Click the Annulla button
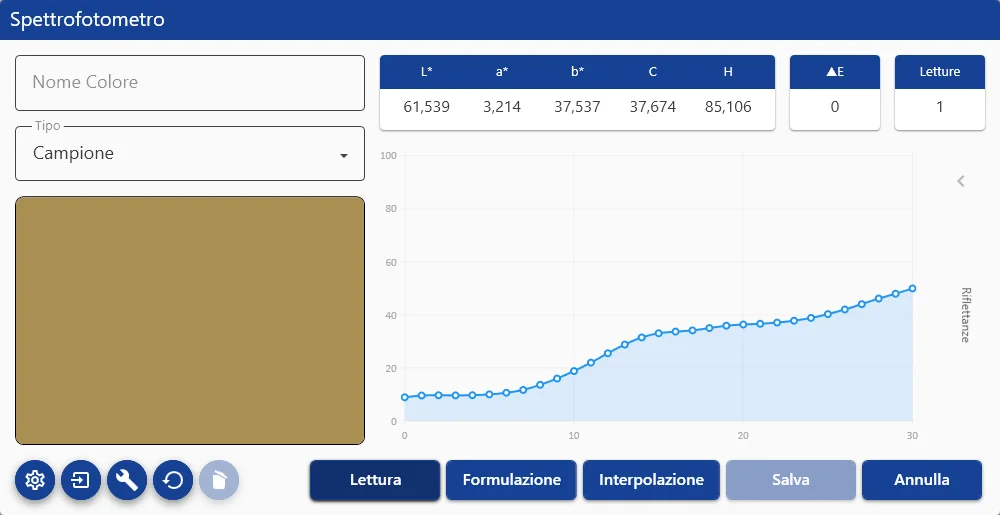The image size is (1000, 515). (x=922, y=480)
